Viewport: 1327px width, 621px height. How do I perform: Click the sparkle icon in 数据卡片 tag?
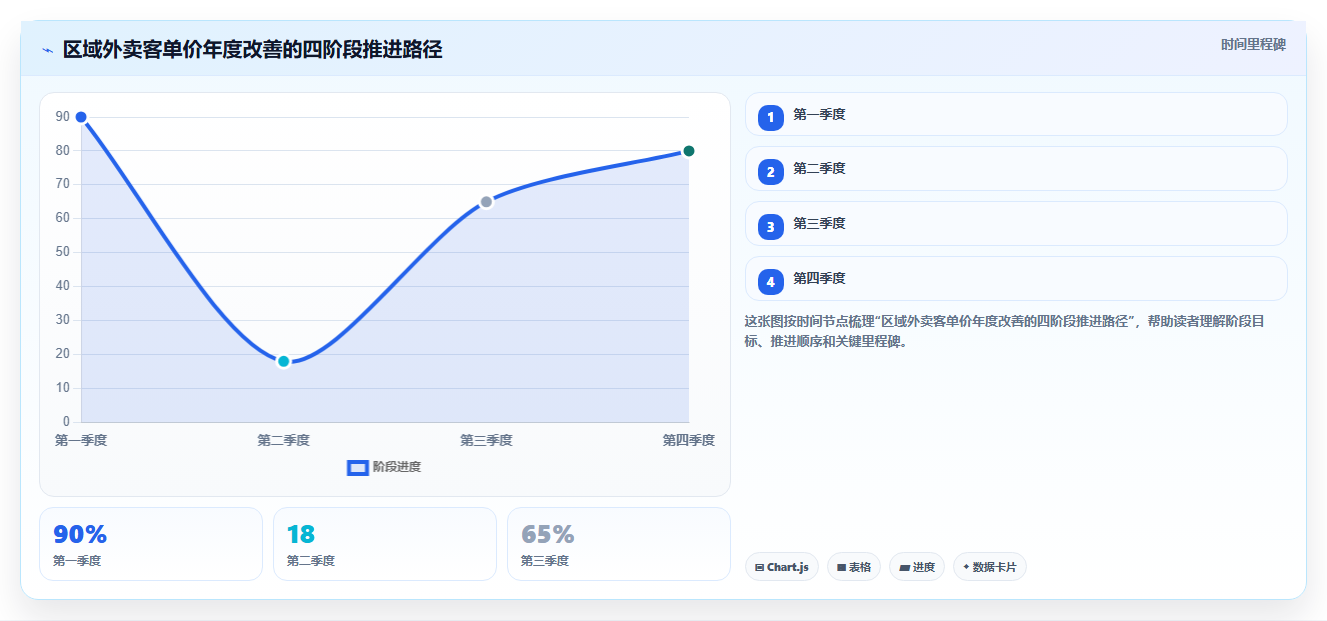click(966, 567)
